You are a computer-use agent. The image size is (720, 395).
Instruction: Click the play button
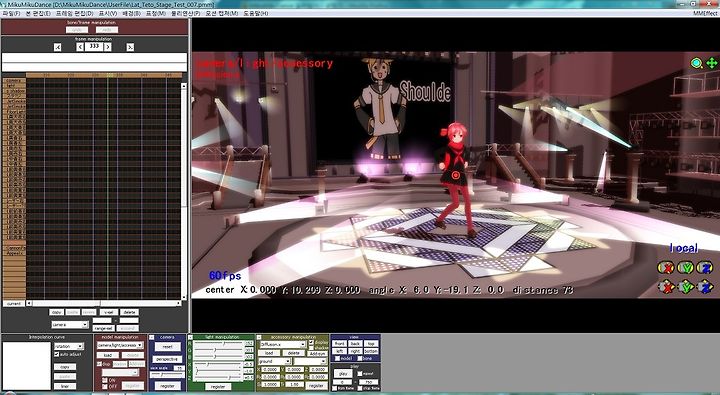point(343,373)
